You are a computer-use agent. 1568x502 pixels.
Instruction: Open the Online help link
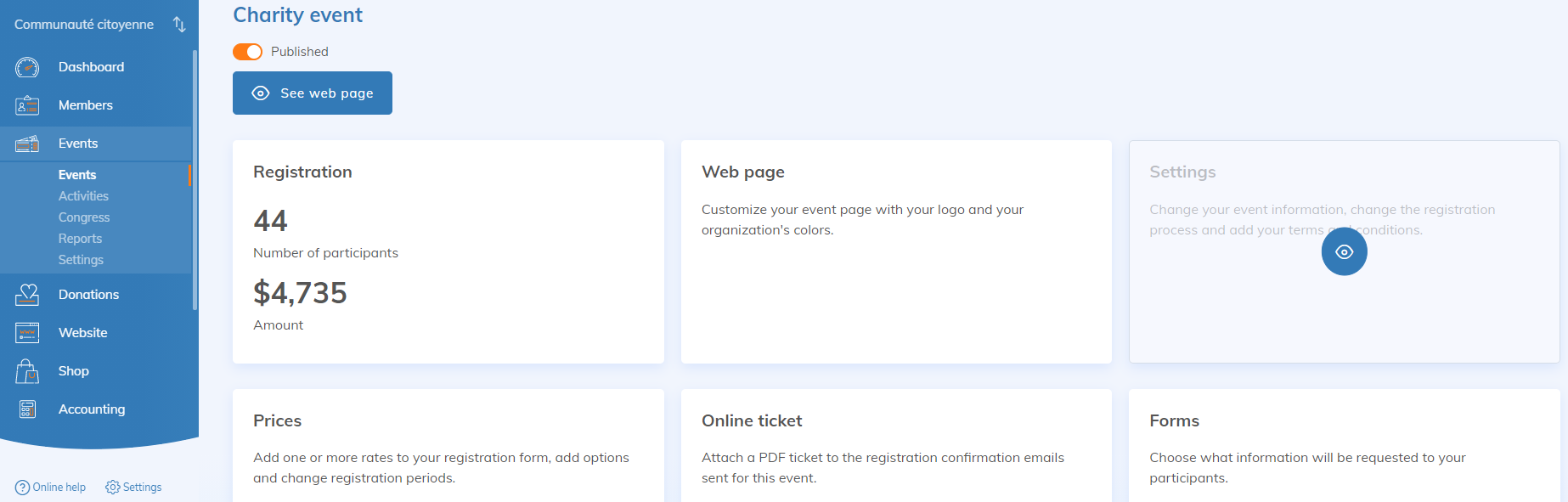click(51, 488)
